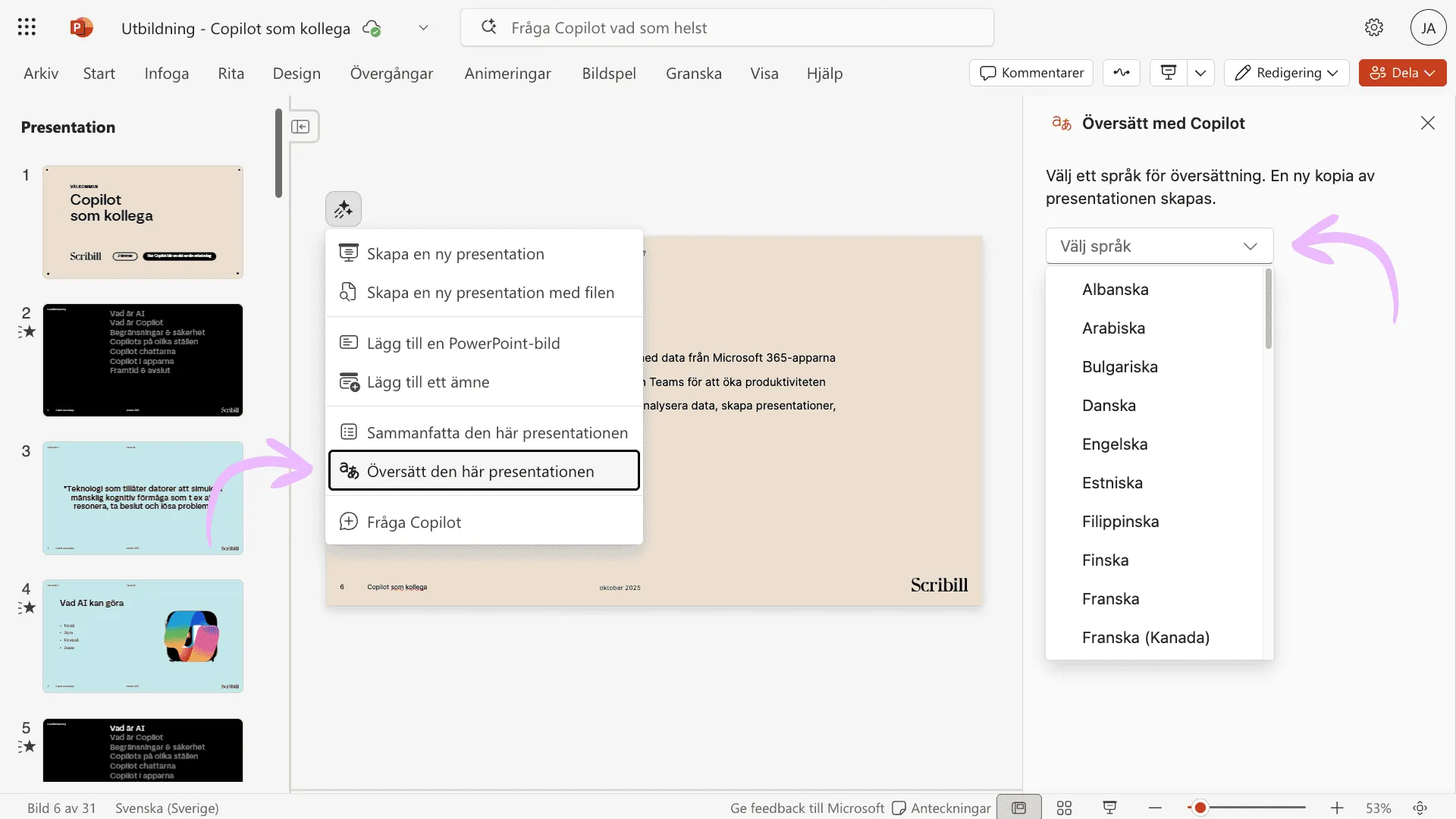The width and height of the screenshot is (1456, 819).
Task: Click the animation star on slide 4
Action: click(27, 607)
